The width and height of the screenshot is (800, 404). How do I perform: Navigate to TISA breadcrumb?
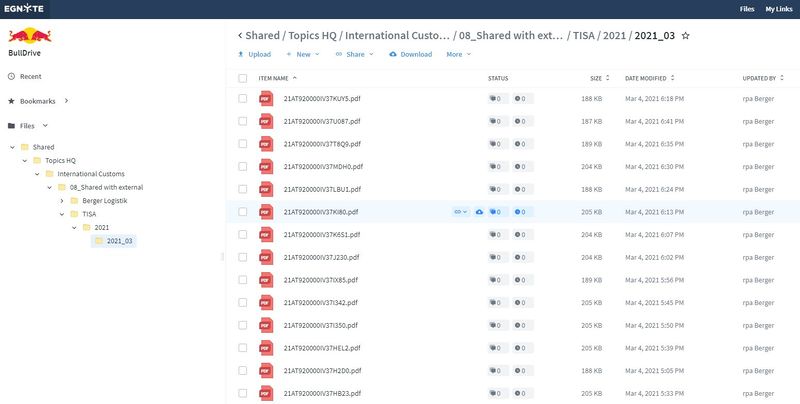coord(584,36)
